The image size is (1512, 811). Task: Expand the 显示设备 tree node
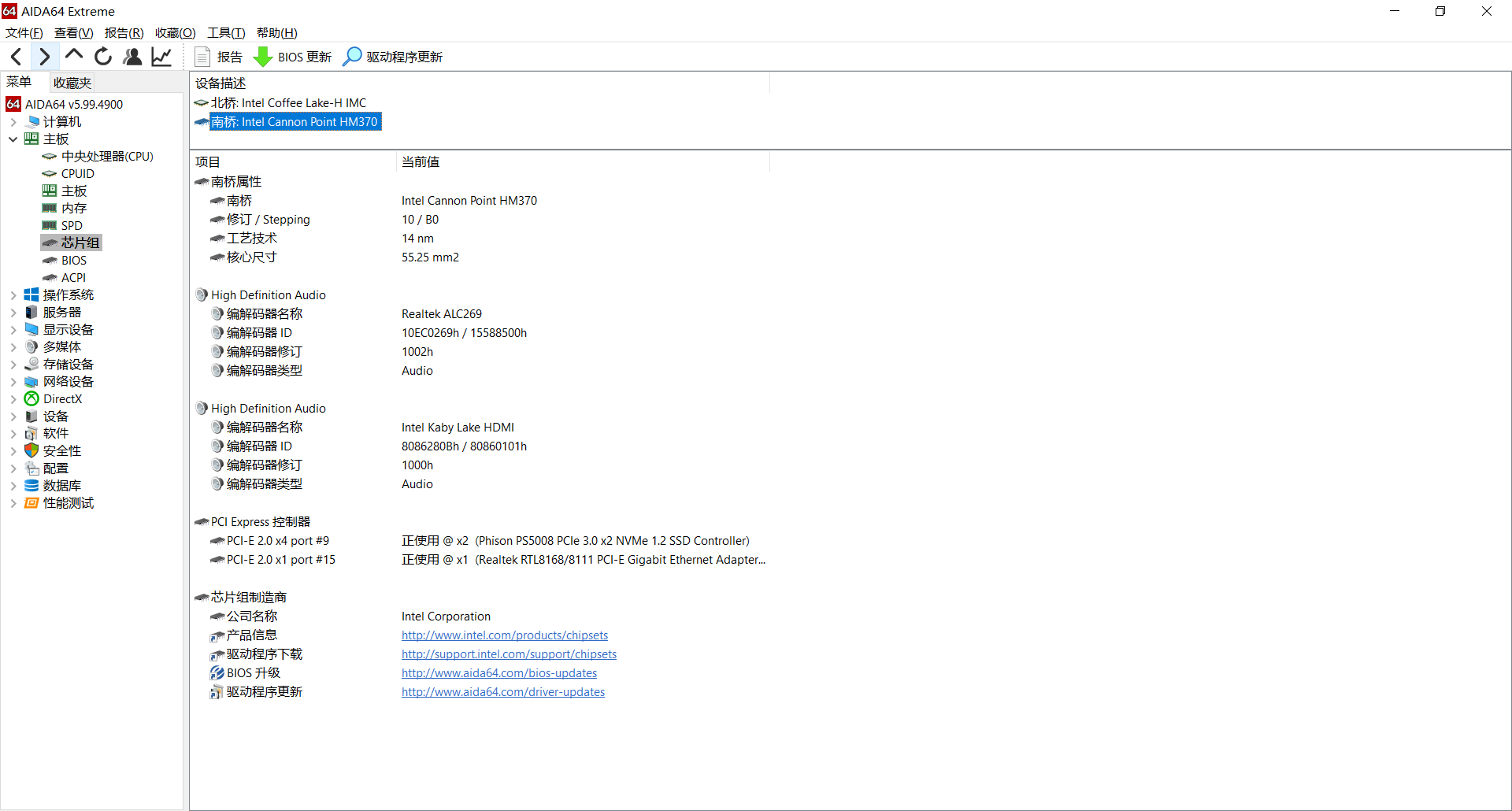13,330
